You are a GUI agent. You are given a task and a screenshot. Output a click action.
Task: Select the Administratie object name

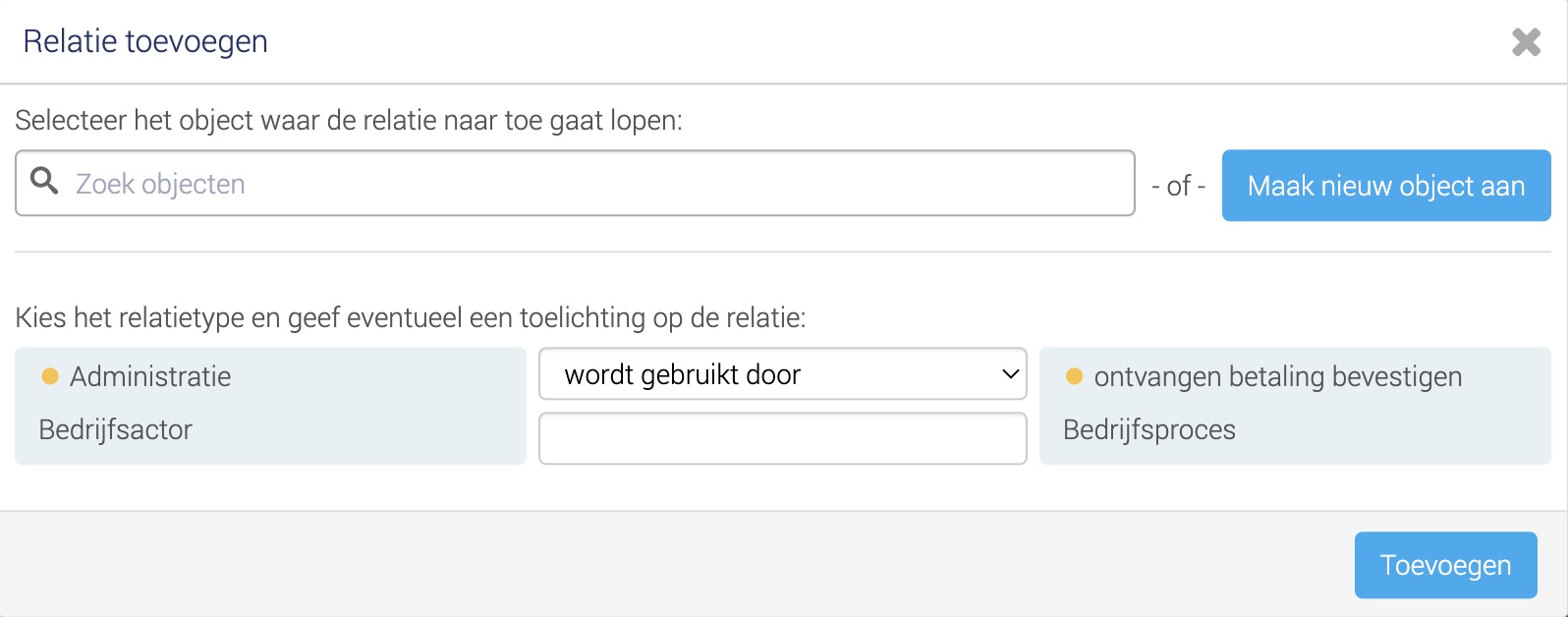coord(150,376)
